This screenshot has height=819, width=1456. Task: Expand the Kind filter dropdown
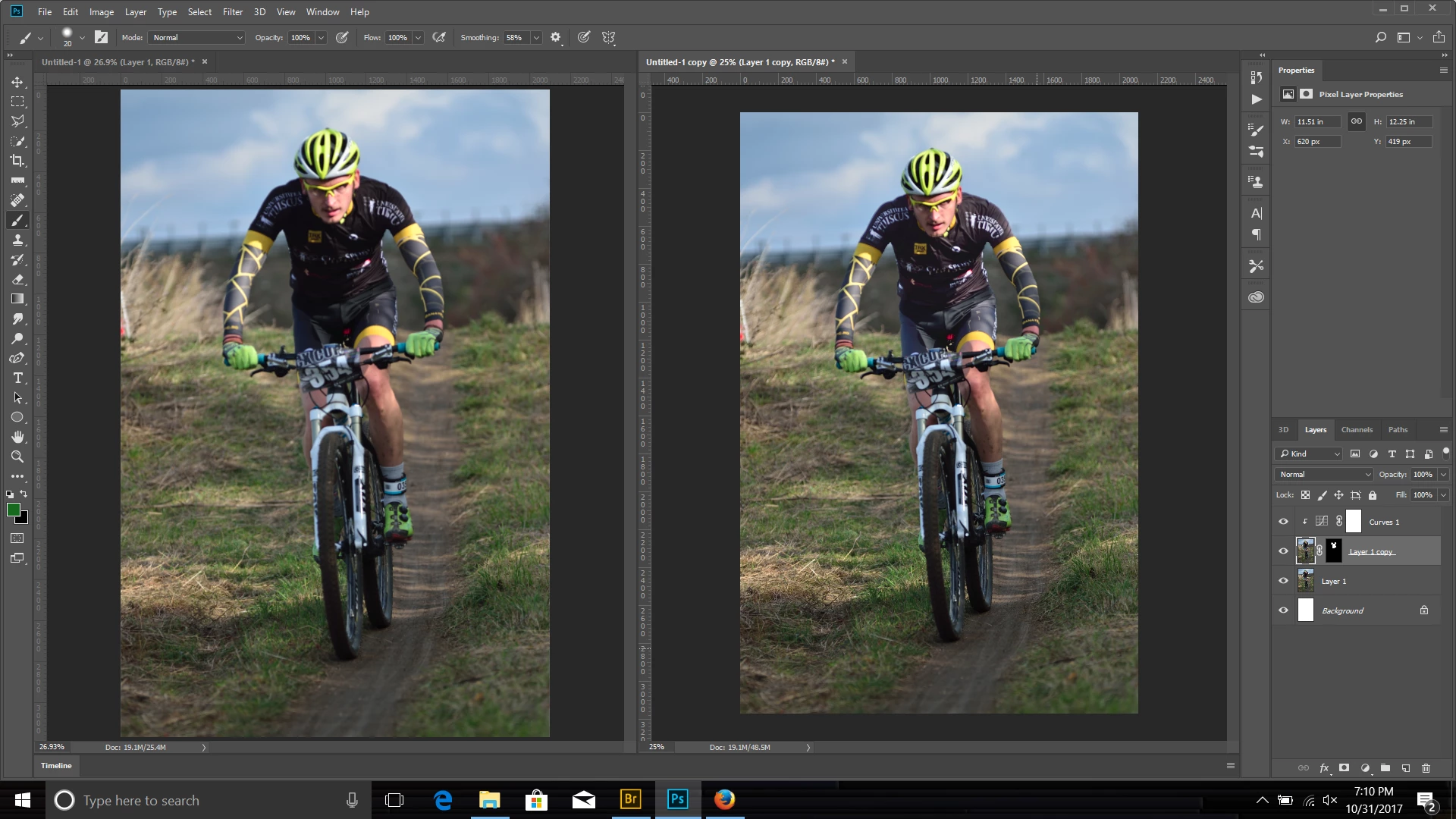point(1309,454)
